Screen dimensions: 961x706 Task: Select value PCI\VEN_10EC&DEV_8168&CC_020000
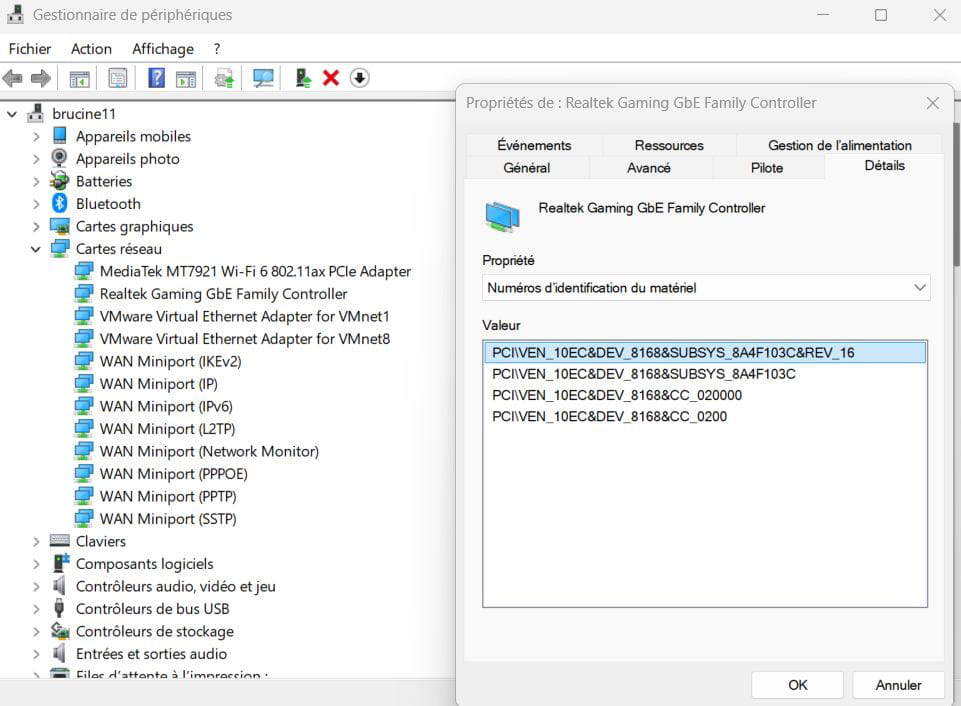[705, 395]
